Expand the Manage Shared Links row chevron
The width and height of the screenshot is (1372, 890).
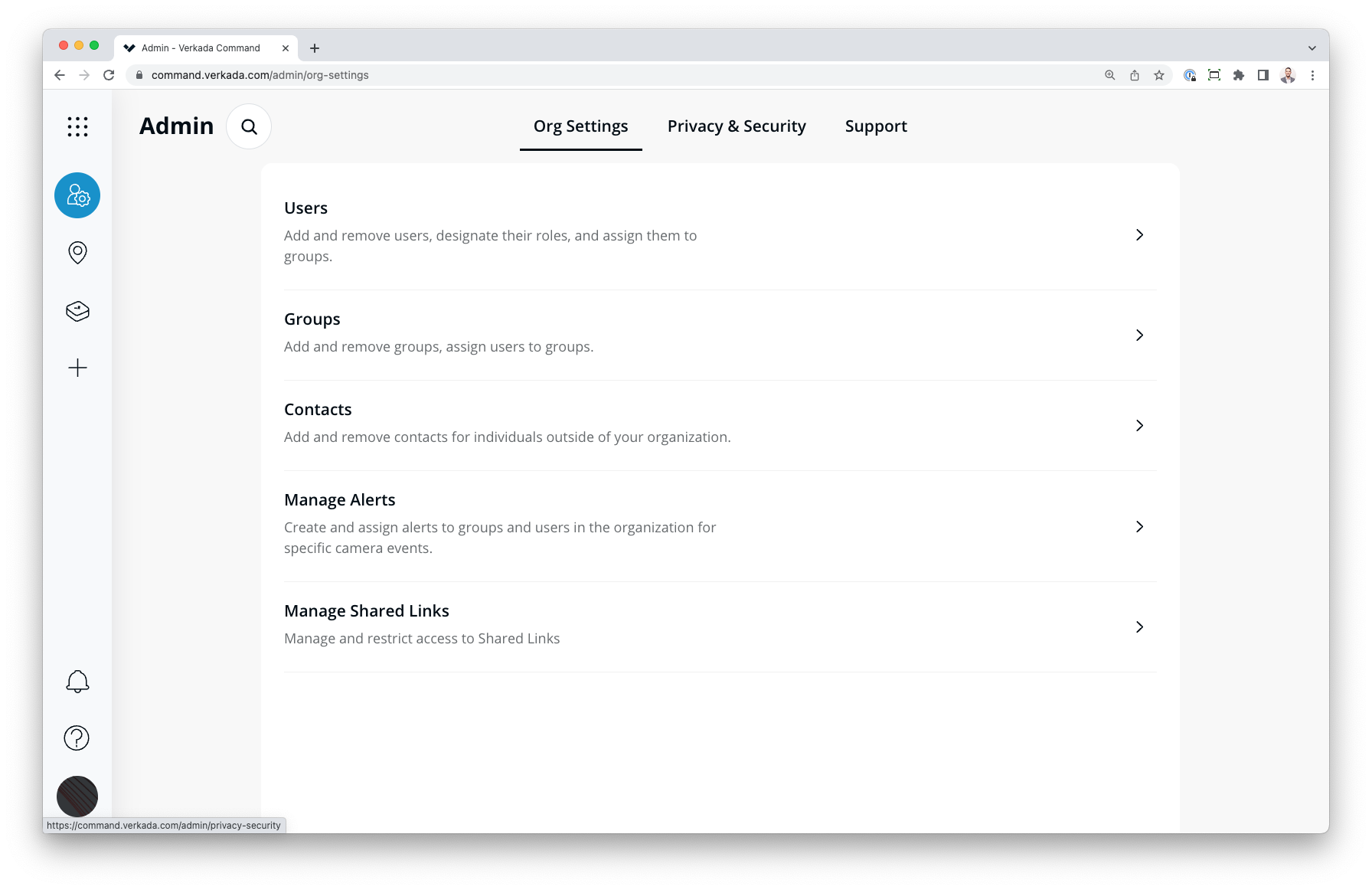coord(1139,627)
